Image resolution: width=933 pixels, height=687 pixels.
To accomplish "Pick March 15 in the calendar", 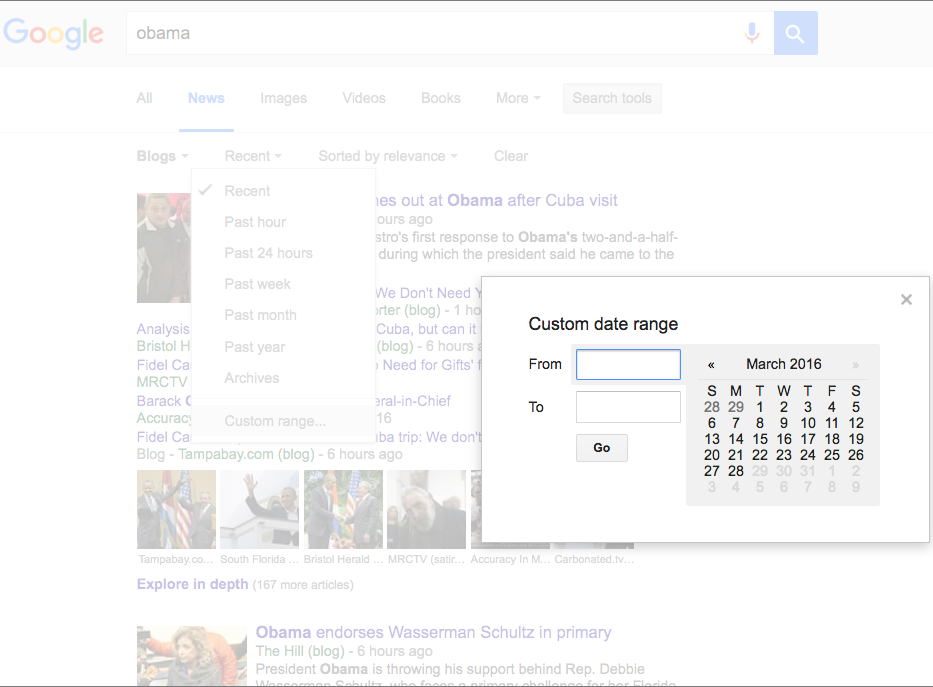I will tap(760, 440).
